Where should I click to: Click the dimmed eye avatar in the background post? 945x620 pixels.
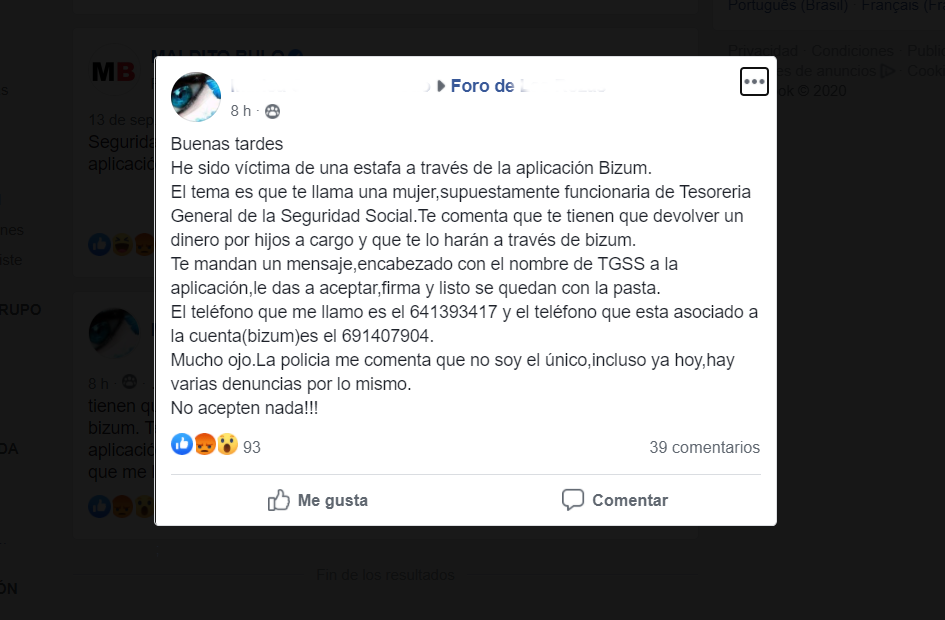tap(114, 333)
